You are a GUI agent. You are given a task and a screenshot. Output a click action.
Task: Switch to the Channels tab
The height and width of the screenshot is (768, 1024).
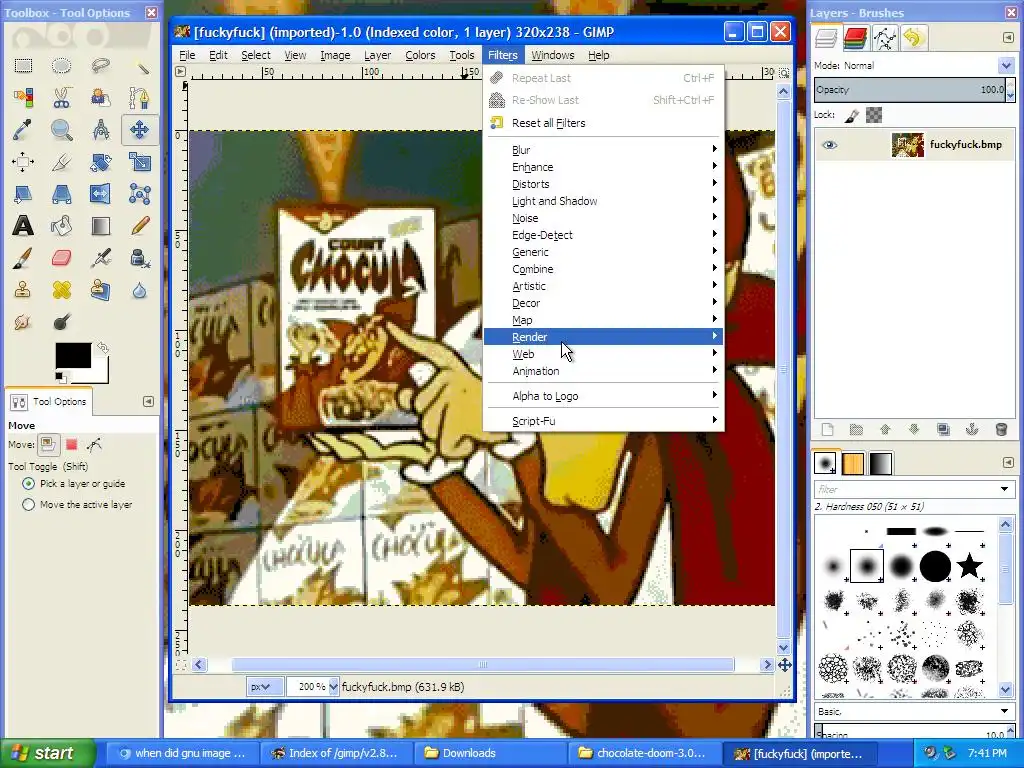coord(855,39)
